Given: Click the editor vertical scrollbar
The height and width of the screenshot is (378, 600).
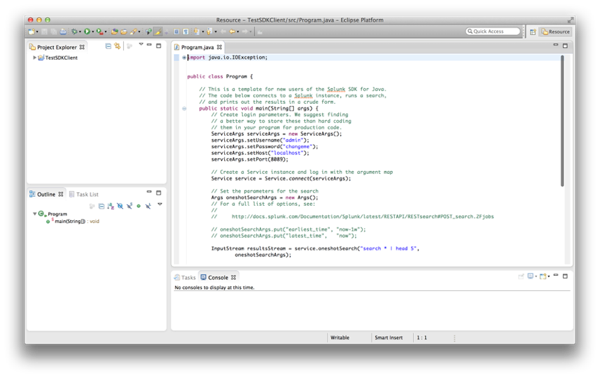Looking at the screenshot, I should pyautogui.click(x=562, y=121).
